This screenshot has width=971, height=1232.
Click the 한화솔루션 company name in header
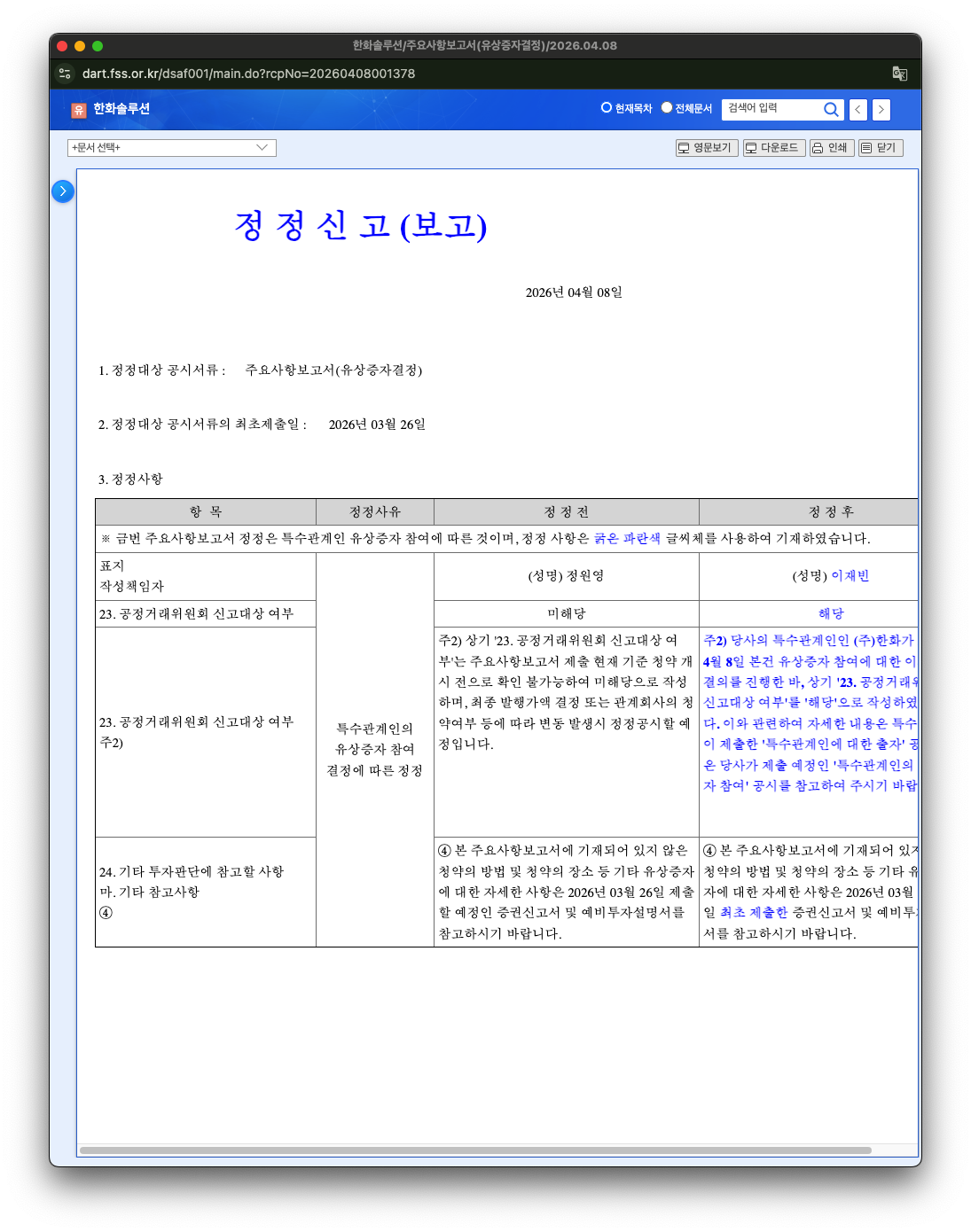coord(121,109)
